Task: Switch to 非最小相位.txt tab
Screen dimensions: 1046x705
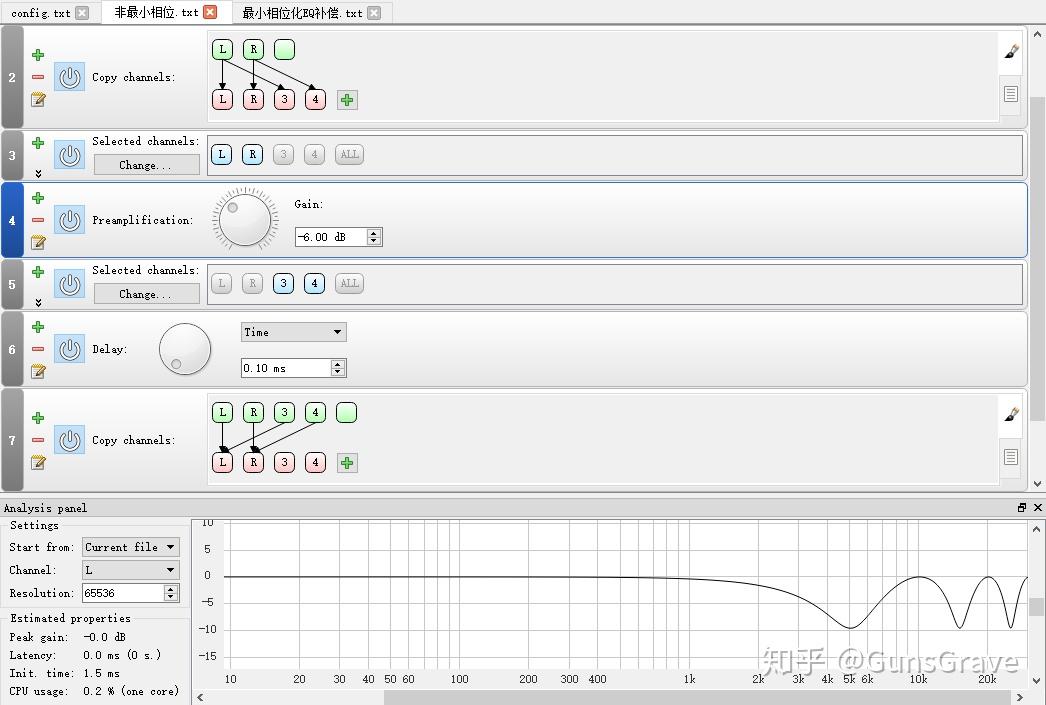Action: 156,13
